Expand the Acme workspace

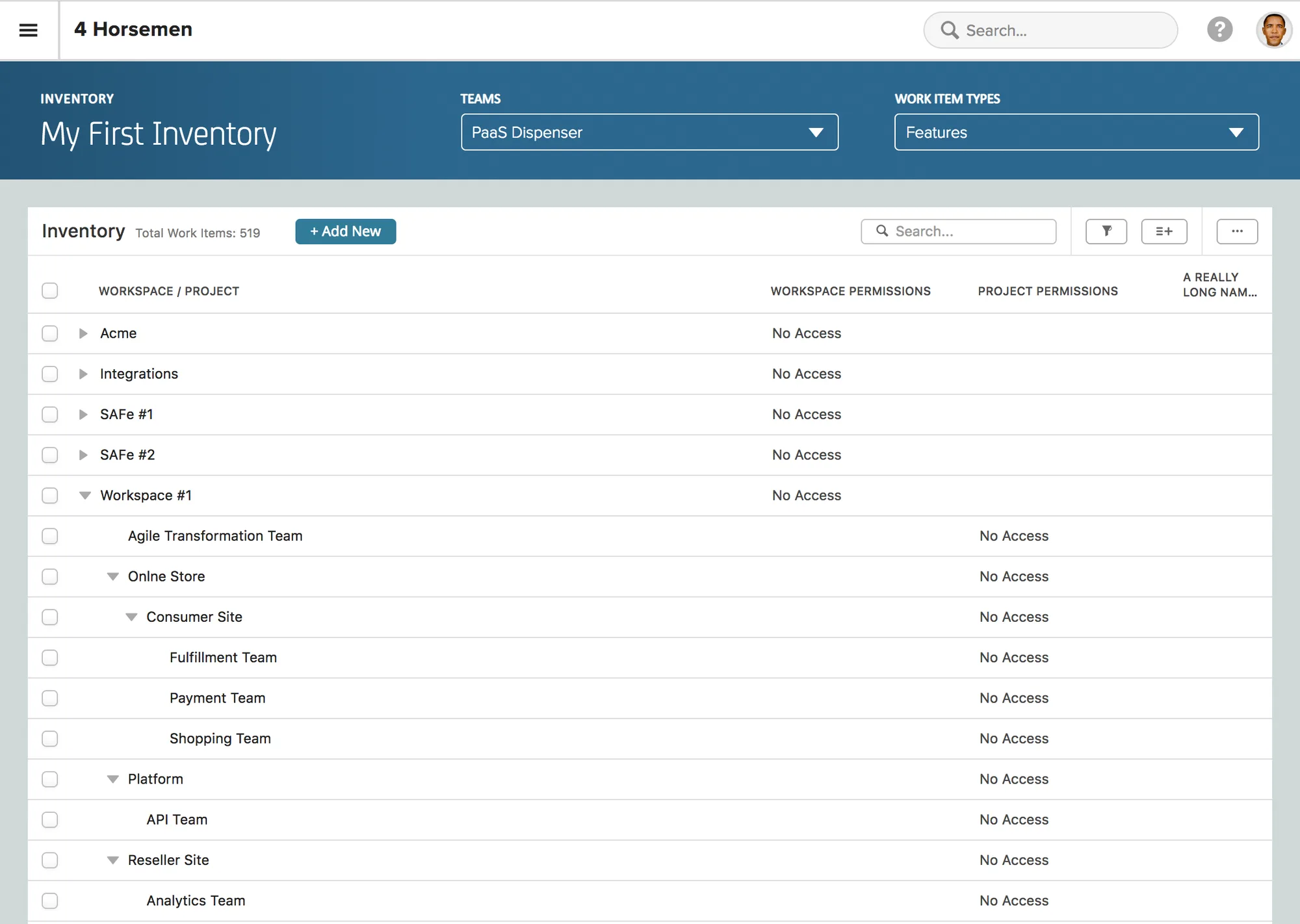click(83, 333)
